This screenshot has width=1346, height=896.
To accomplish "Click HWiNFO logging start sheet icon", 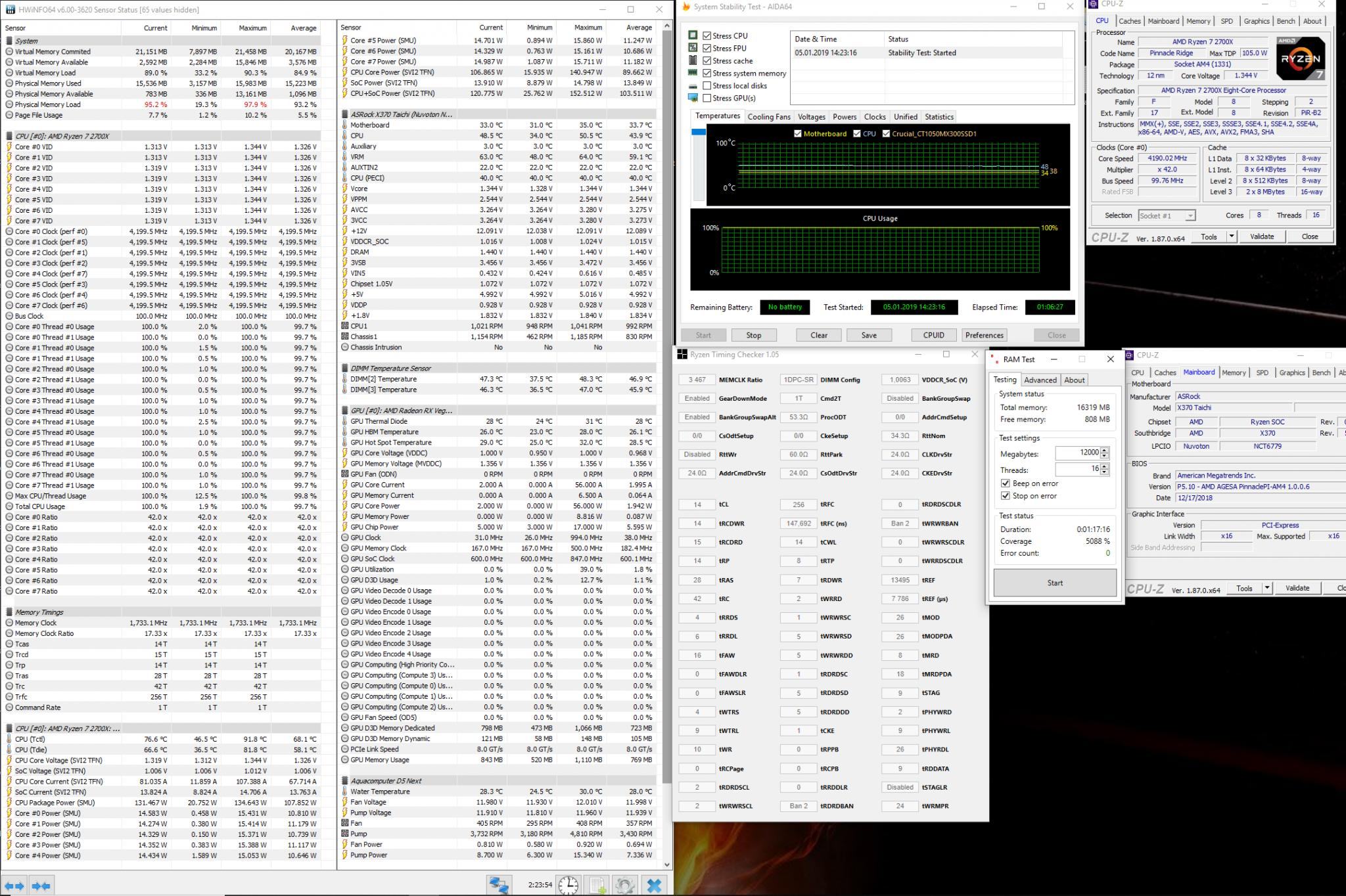I will pos(597,885).
